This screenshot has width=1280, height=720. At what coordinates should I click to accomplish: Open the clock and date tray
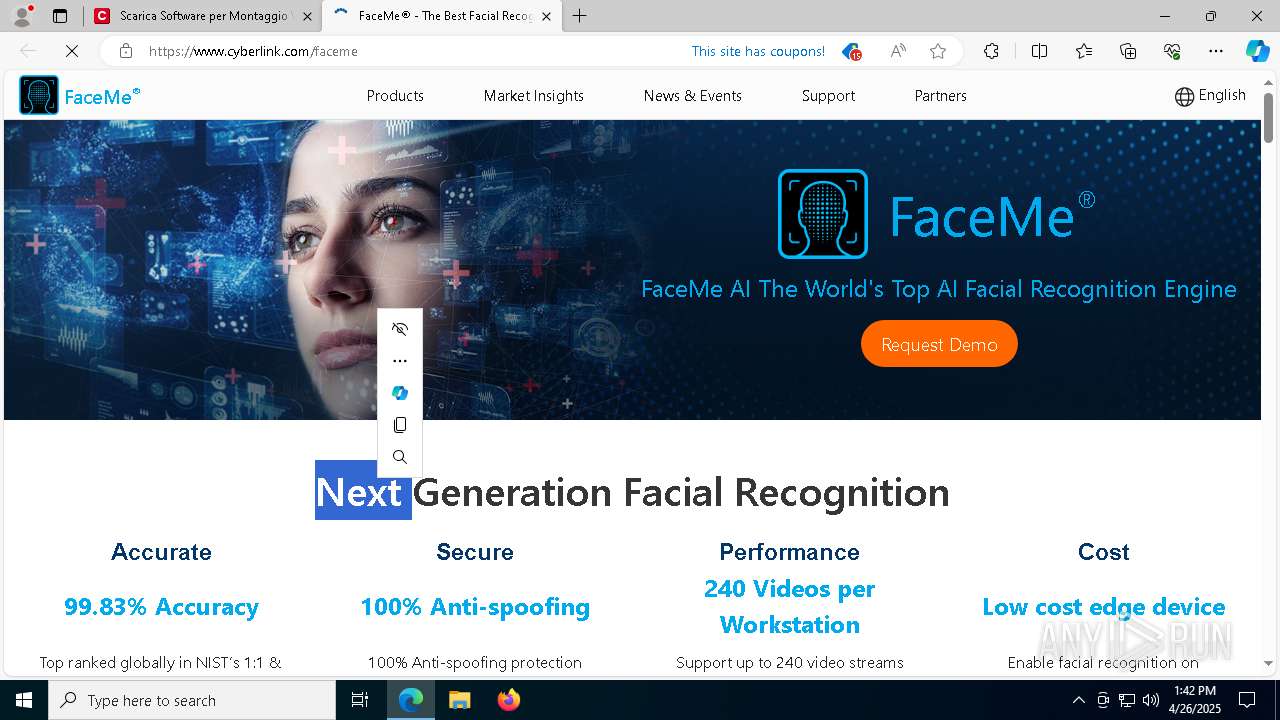point(1194,700)
